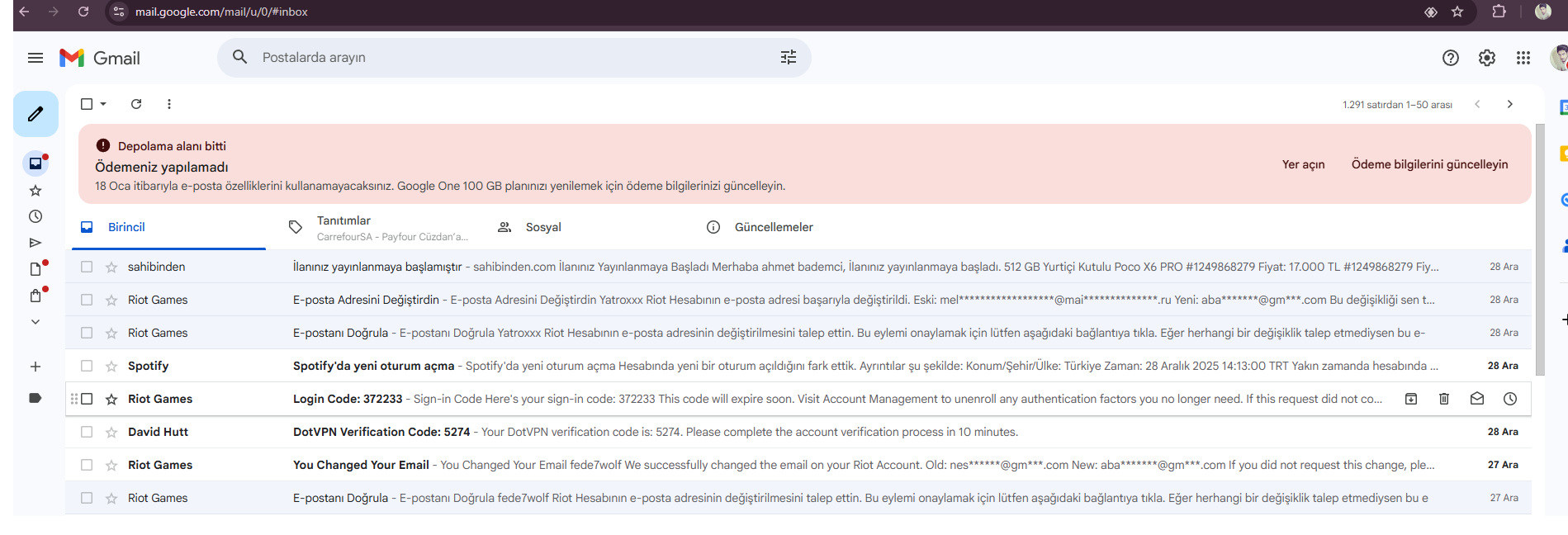Bookmark this page with the star icon
Image resolution: width=1568 pixels, height=535 pixels.
click(x=1457, y=12)
